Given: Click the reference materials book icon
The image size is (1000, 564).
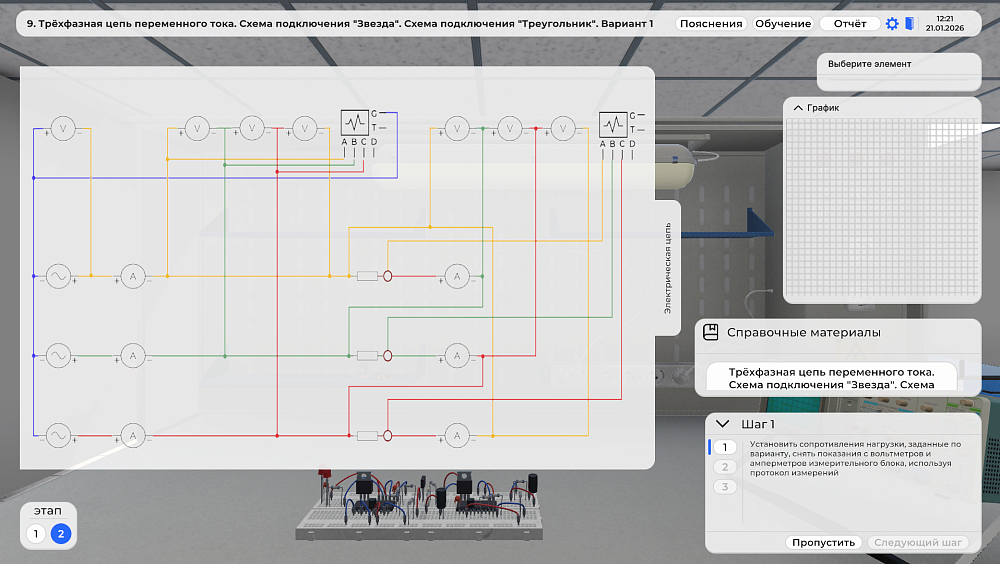Looking at the screenshot, I should coord(710,332).
